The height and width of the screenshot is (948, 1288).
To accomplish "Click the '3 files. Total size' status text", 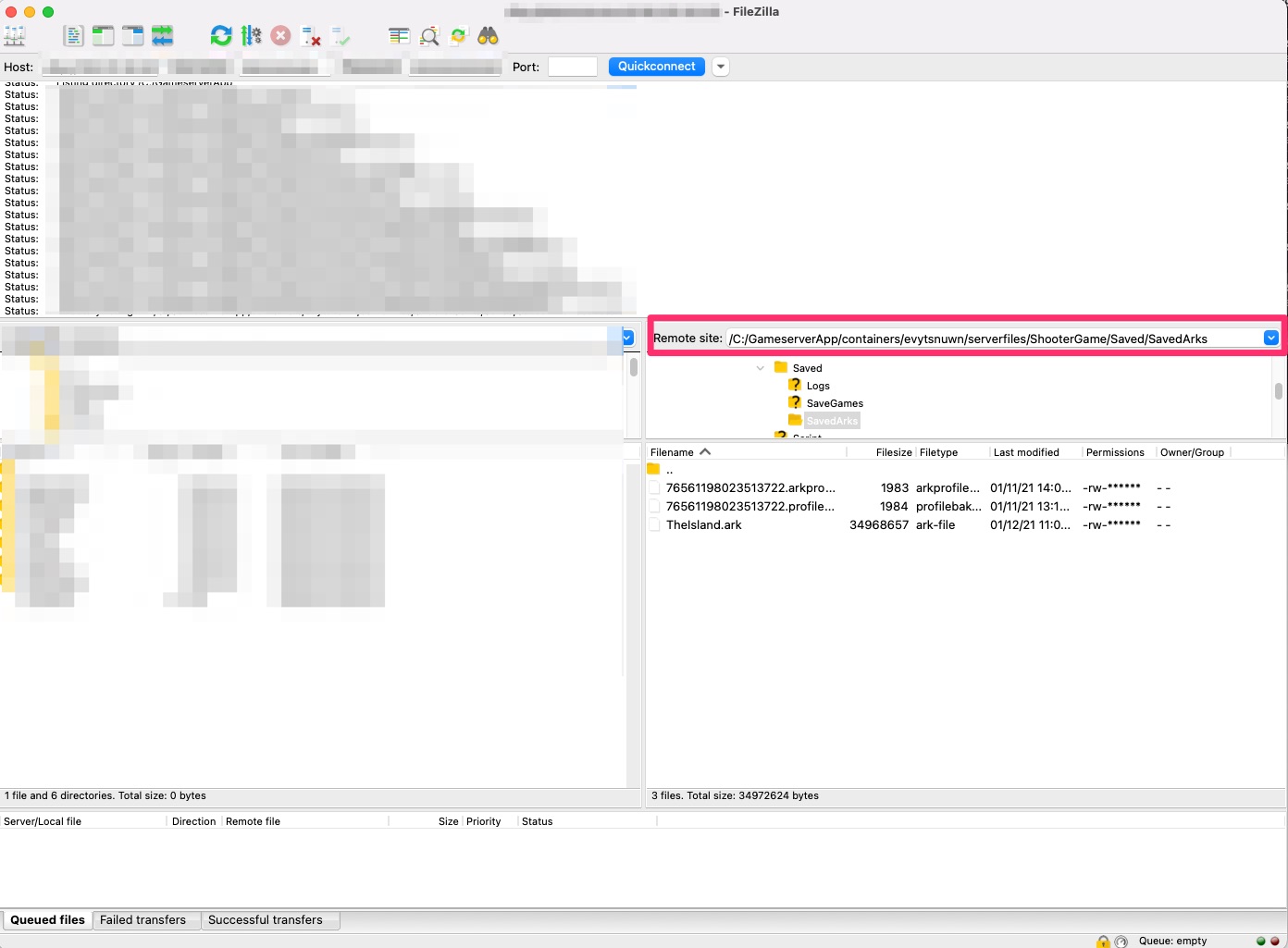I will tap(735, 795).
